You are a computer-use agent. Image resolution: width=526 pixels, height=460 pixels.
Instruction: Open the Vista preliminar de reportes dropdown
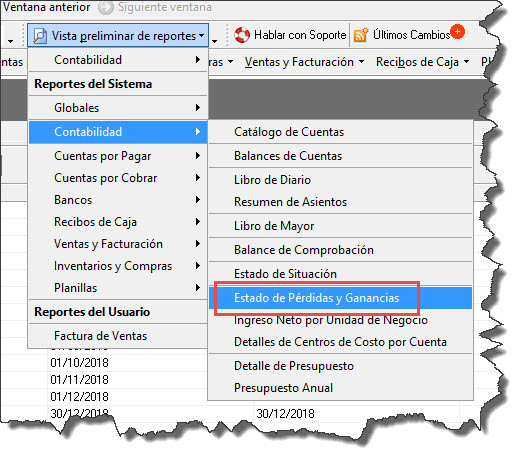[118, 35]
